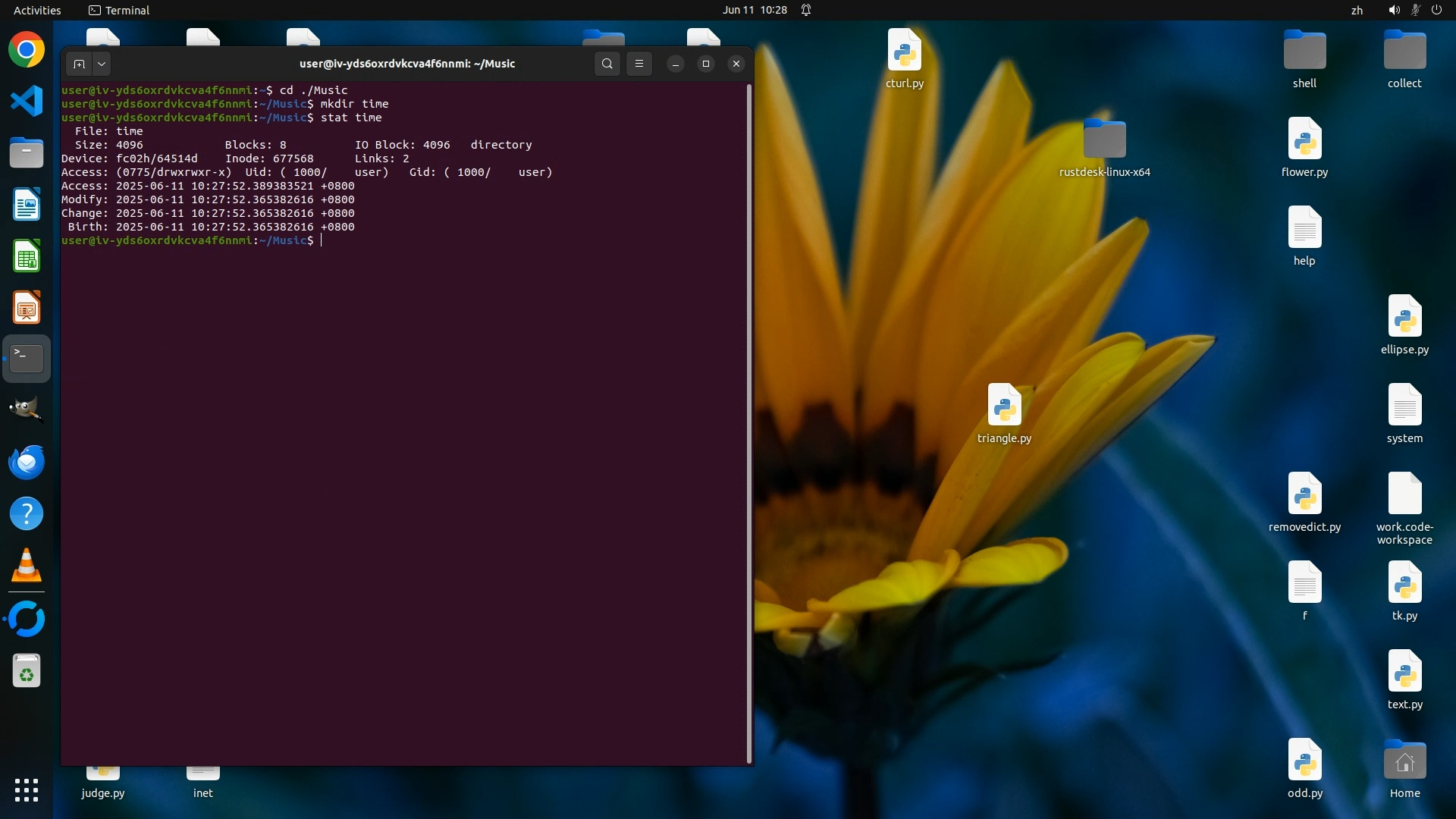The height and width of the screenshot is (819, 1456).
Task: Open the Trash in the dock
Action: coord(27,672)
